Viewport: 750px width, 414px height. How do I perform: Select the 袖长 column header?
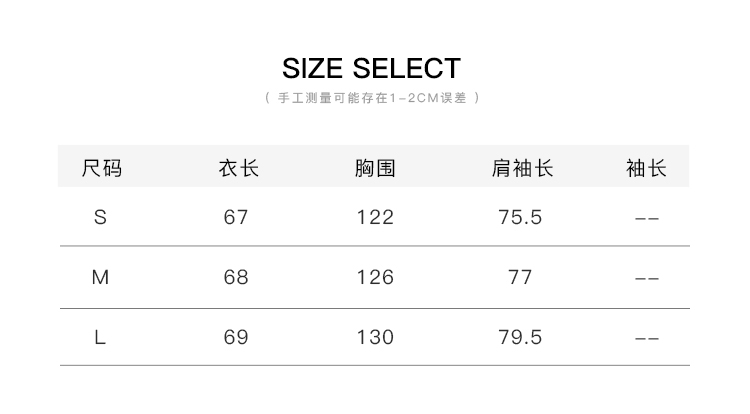pos(646,168)
